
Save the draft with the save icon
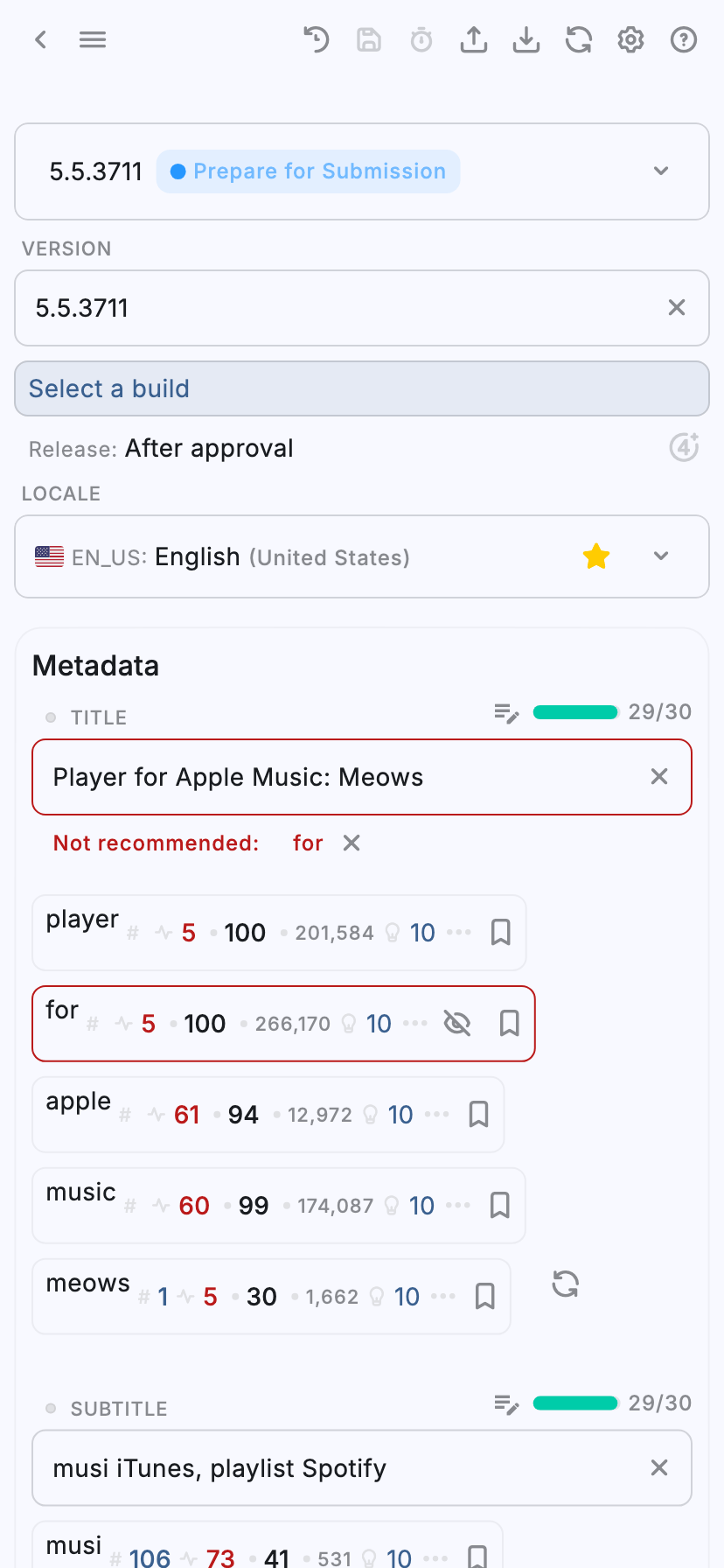coord(368,39)
